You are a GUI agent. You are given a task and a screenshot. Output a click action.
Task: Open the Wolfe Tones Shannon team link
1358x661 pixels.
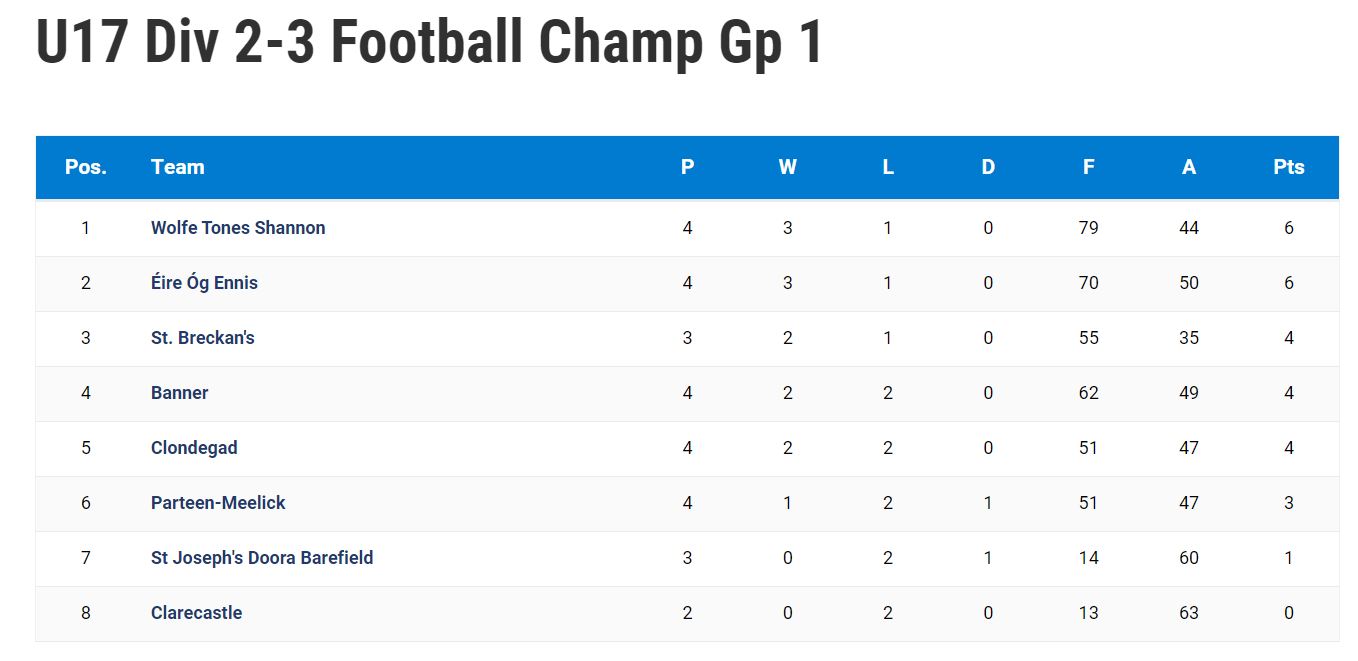point(238,228)
